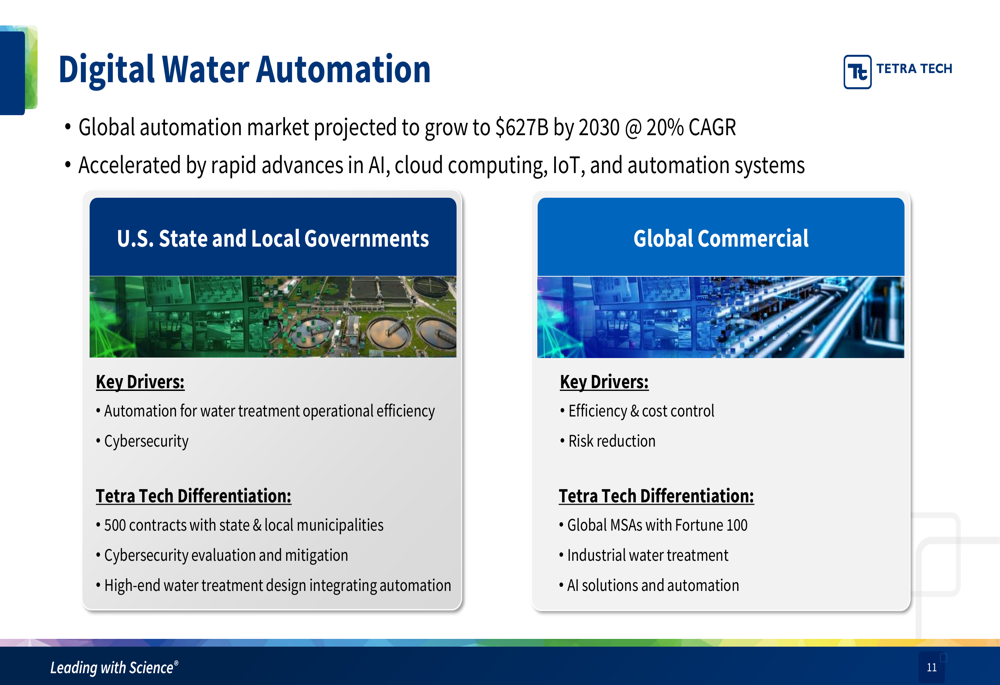Click the Leading with Science footer text
The width and height of the screenshot is (1000, 685).
(x=114, y=667)
